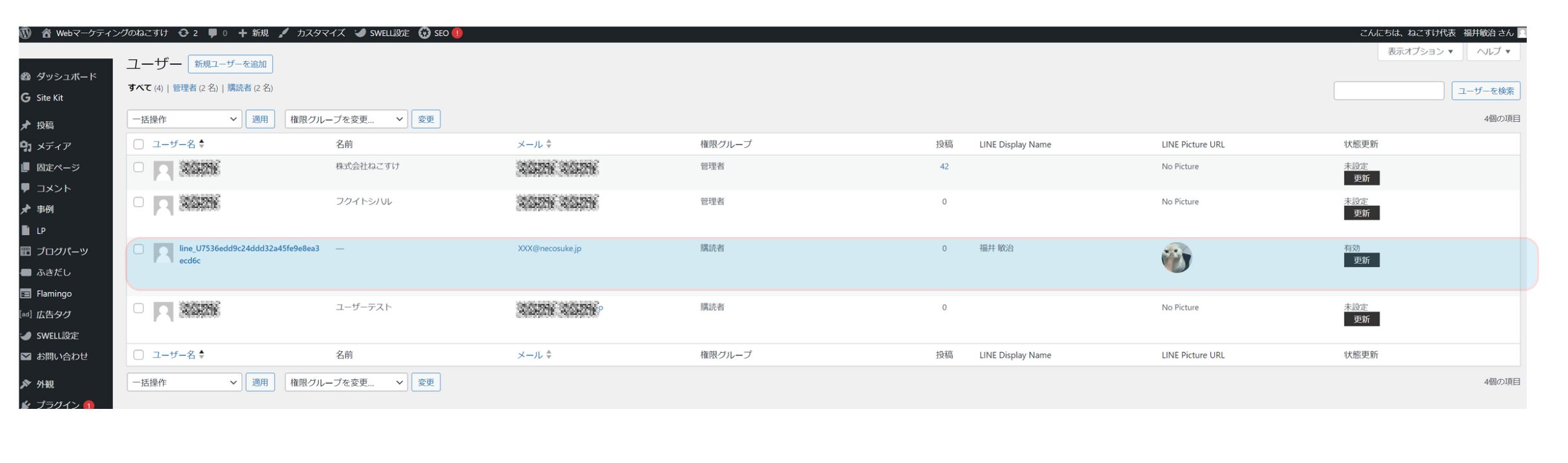
Task: Click the updates icon showing 2
Action: 184,33
